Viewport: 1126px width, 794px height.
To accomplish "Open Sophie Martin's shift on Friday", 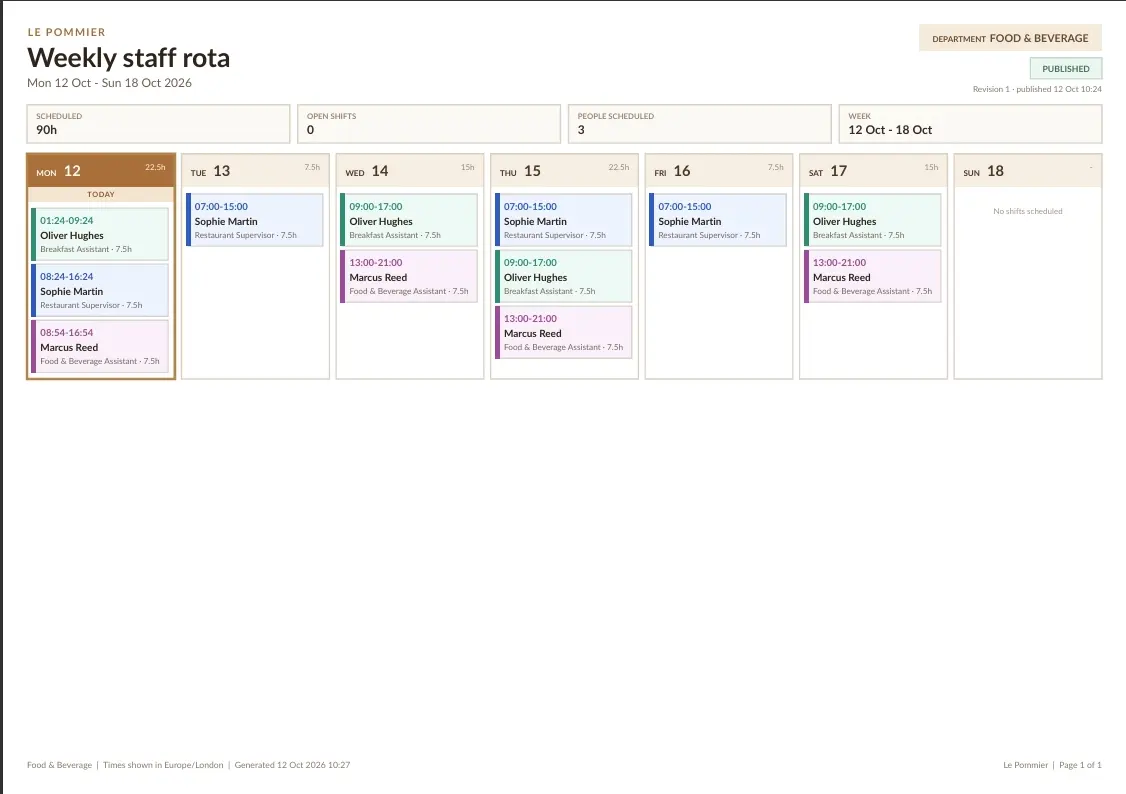I will [718, 220].
